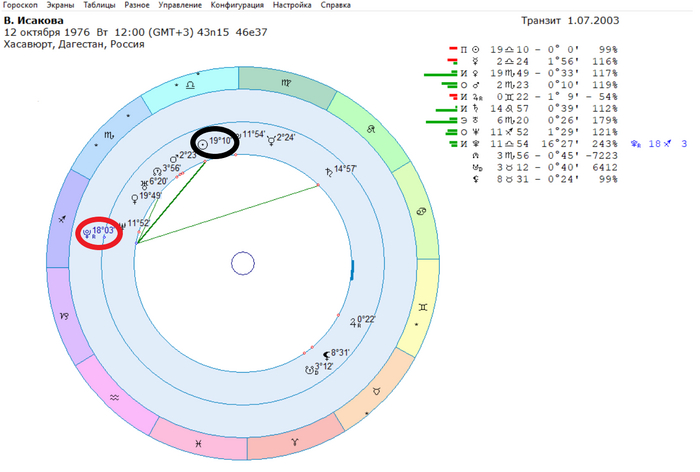The width and height of the screenshot is (700, 472).
Task: Click natal Pluto glyph at 11°54'
Action: pyautogui.click(x=238, y=135)
